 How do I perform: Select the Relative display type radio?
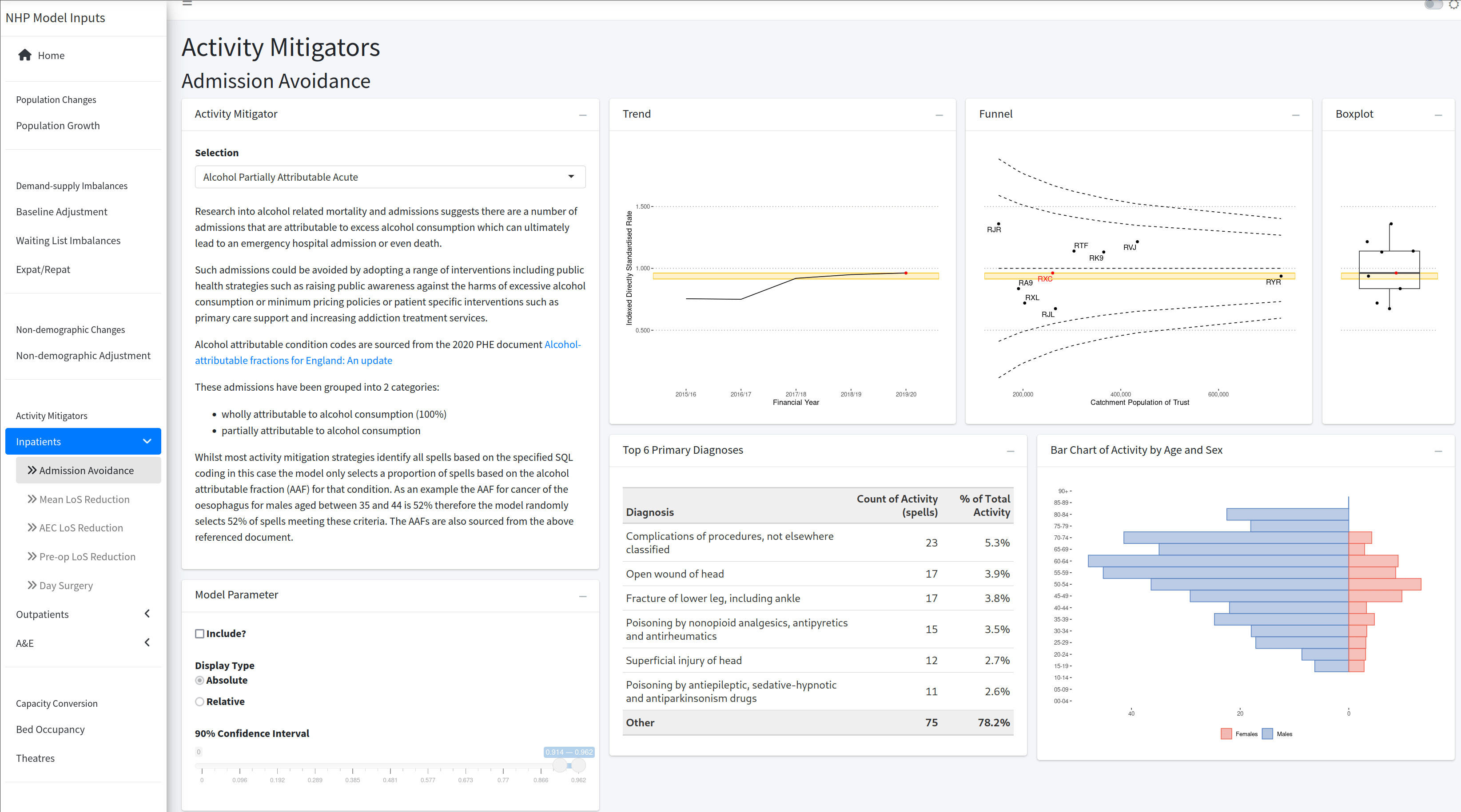point(199,701)
